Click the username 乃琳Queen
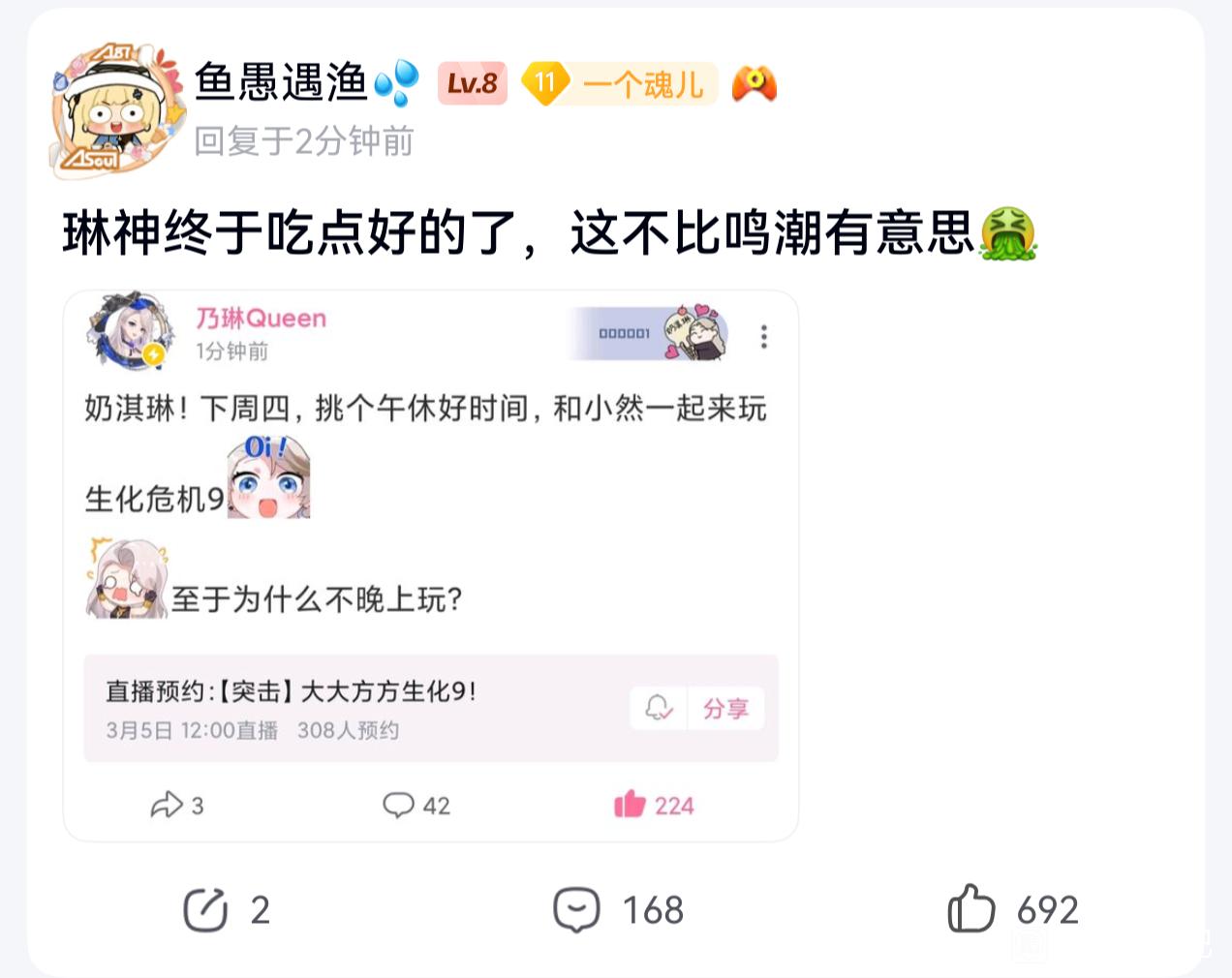The width and height of the screenshot is (1232, 978). tap(262, 318)
